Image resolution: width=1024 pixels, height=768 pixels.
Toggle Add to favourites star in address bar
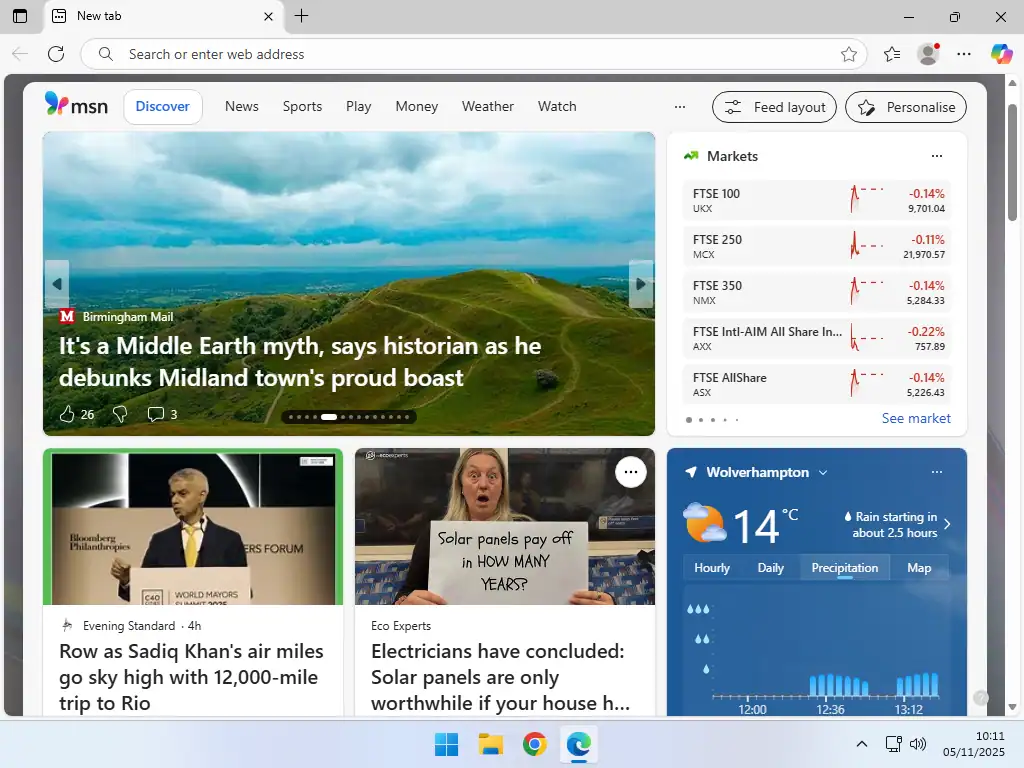pos(849,54)
